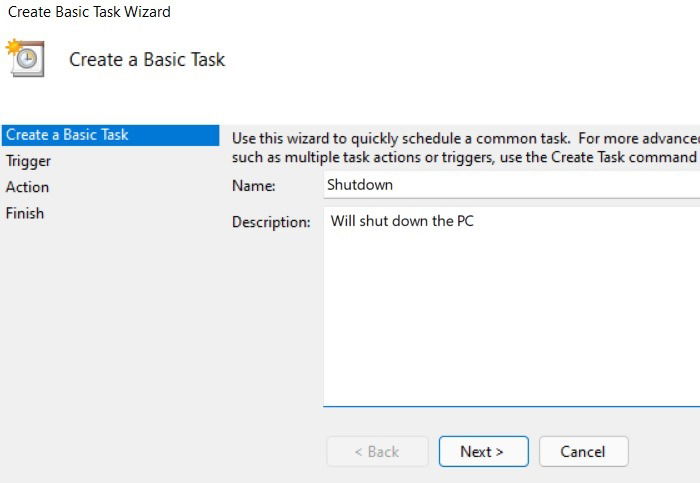Image resolution: width=700 pixels, height=483 pixels.
Task: Click the wizard instruction text line
Action: 466,138
